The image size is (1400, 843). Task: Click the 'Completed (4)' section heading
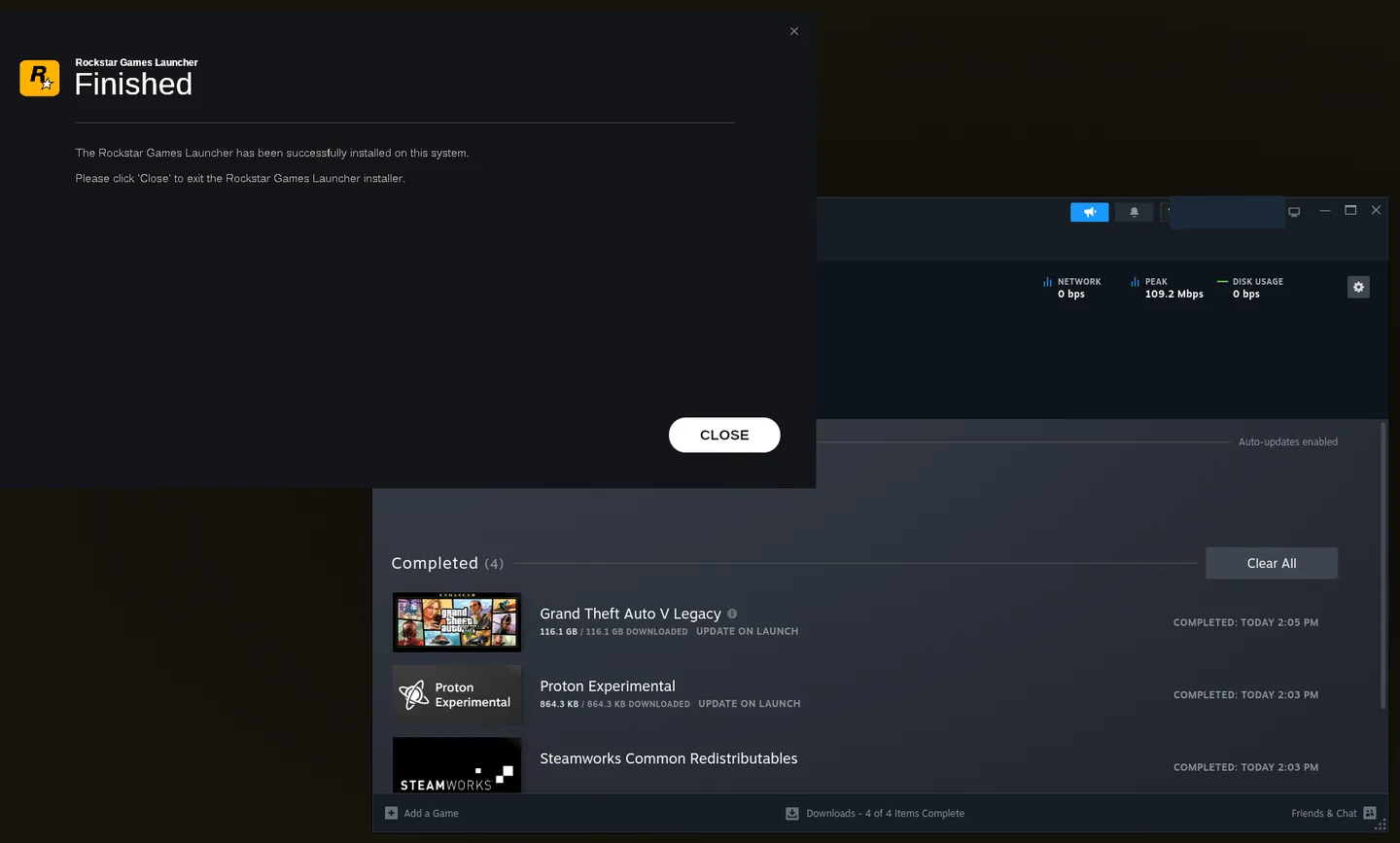coord(447,564)
